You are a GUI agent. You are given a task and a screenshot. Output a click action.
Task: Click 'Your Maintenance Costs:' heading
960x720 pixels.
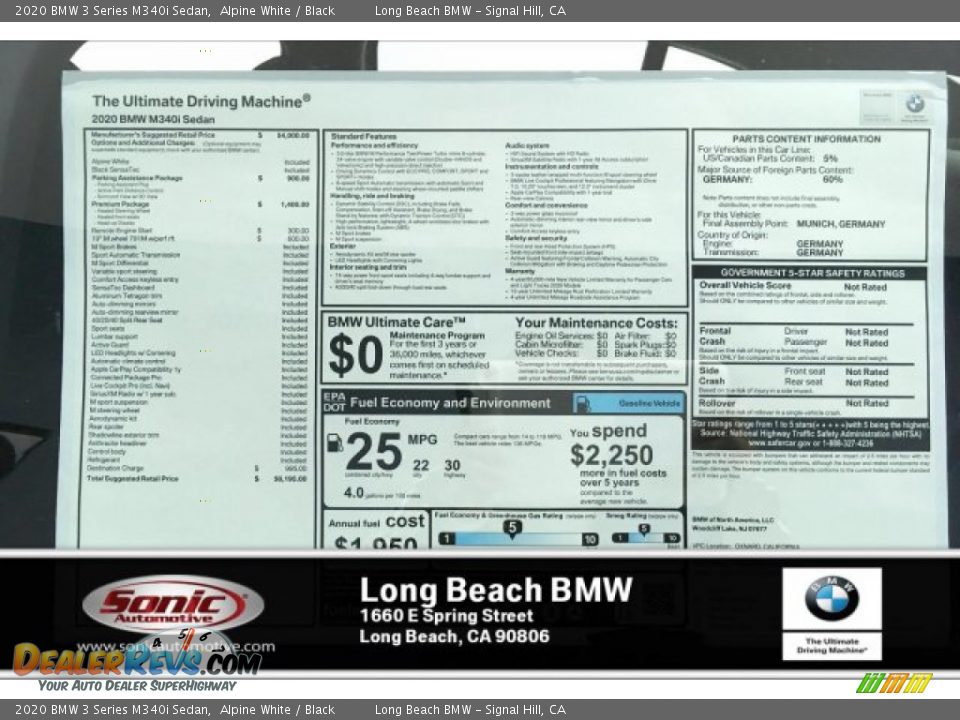[596, 323]
